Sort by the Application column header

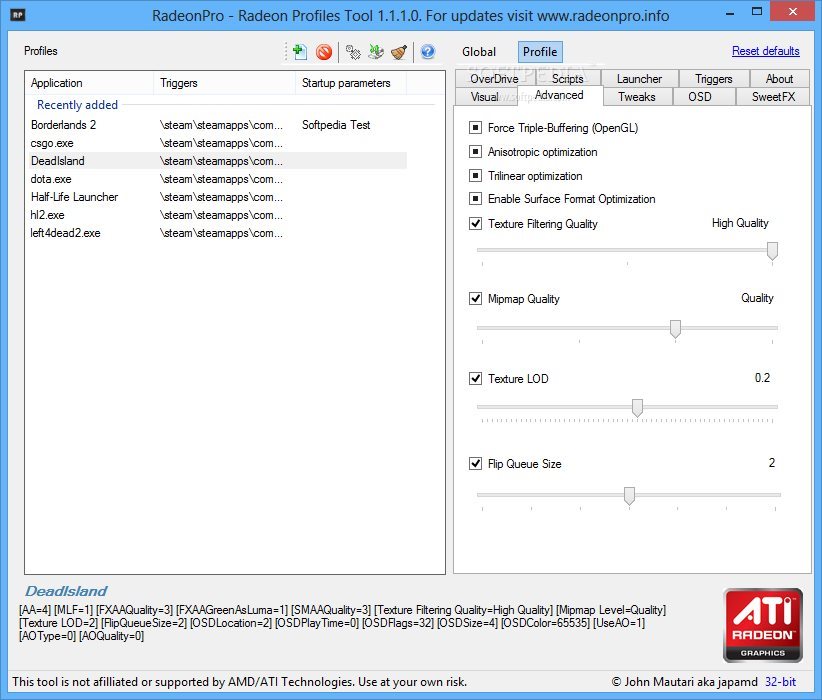click(x=89, y=83)
